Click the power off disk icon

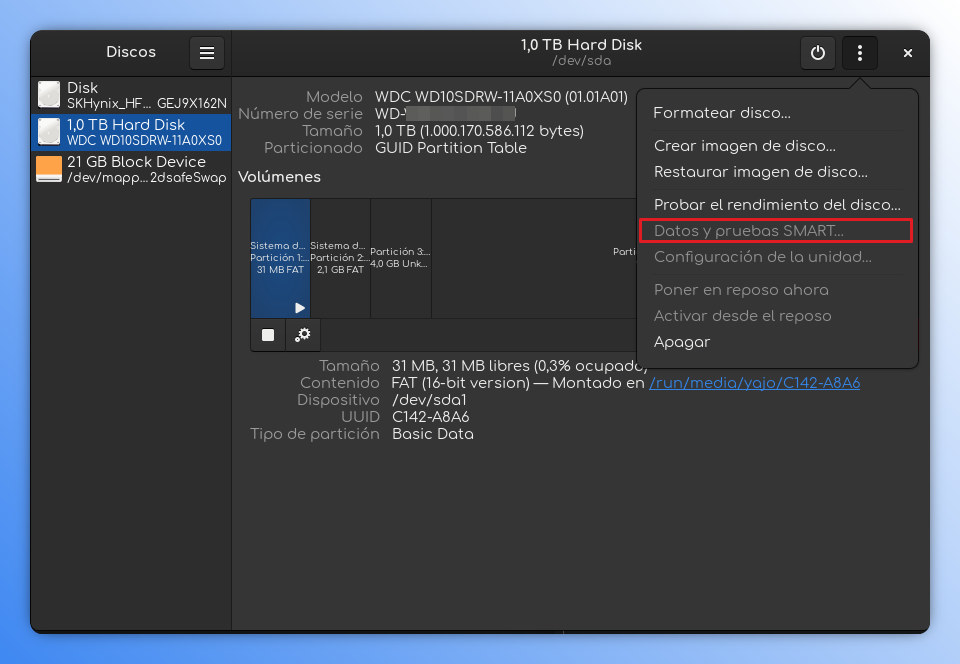(818, 53)
